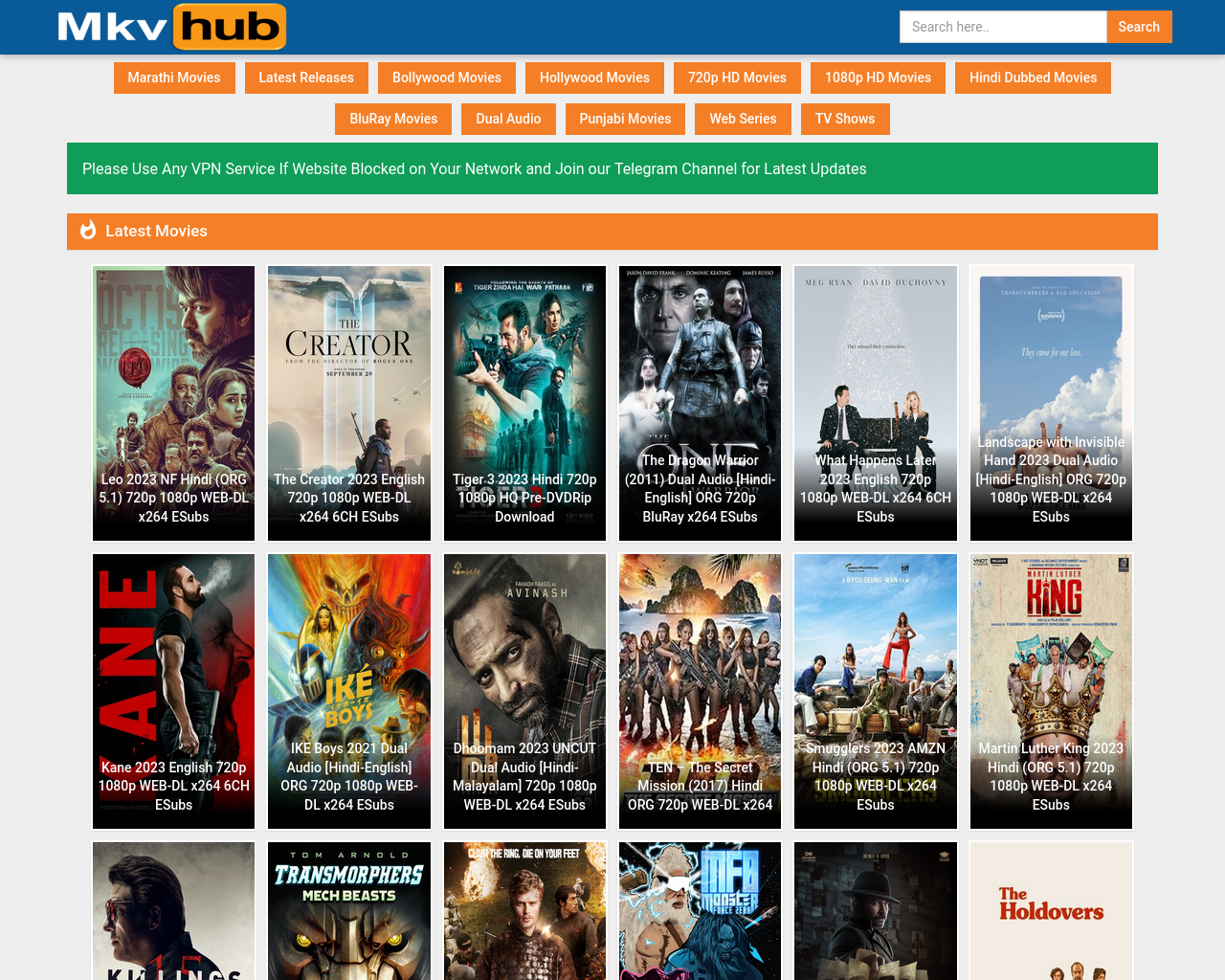This screenshot has width=1225, height=980.
Task: Open Web Series category
Action: (743, 119)
